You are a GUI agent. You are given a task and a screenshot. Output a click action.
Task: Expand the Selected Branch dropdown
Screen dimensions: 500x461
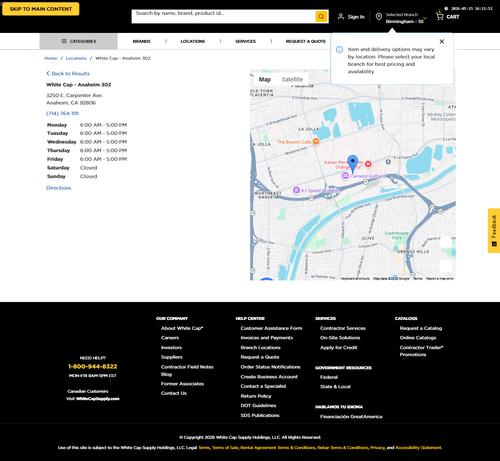tap(425, 18)
